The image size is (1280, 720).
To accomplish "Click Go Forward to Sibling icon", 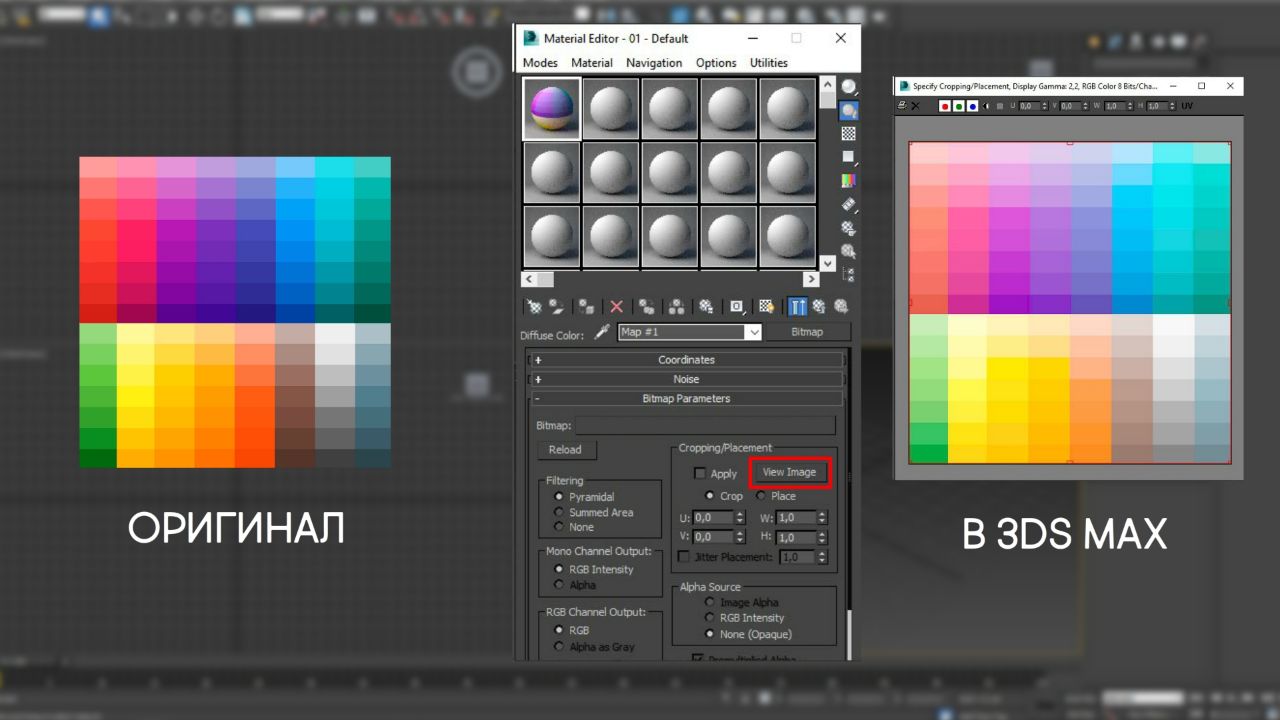I will click(x=841, y=306).
